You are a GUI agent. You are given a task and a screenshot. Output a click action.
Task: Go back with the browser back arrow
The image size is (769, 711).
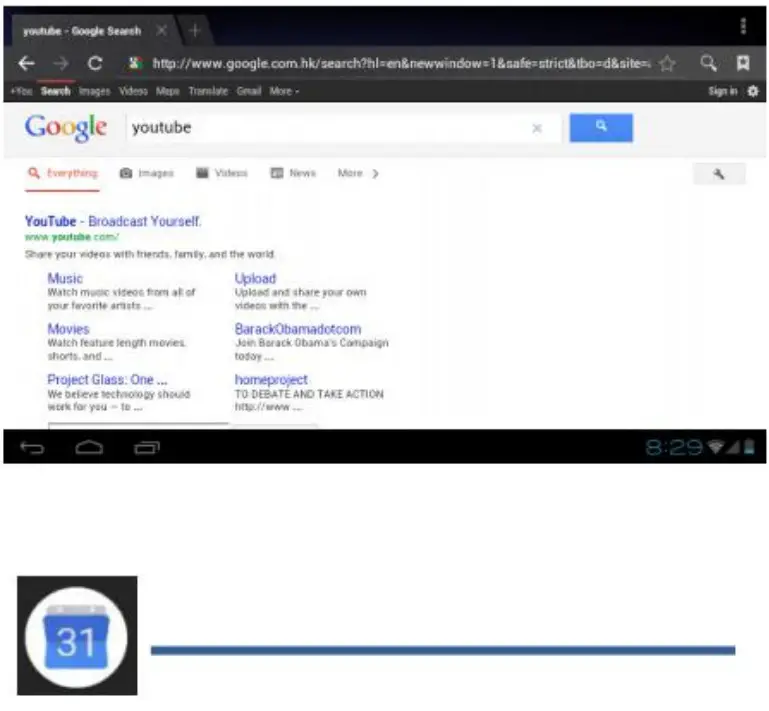point(26,63)
